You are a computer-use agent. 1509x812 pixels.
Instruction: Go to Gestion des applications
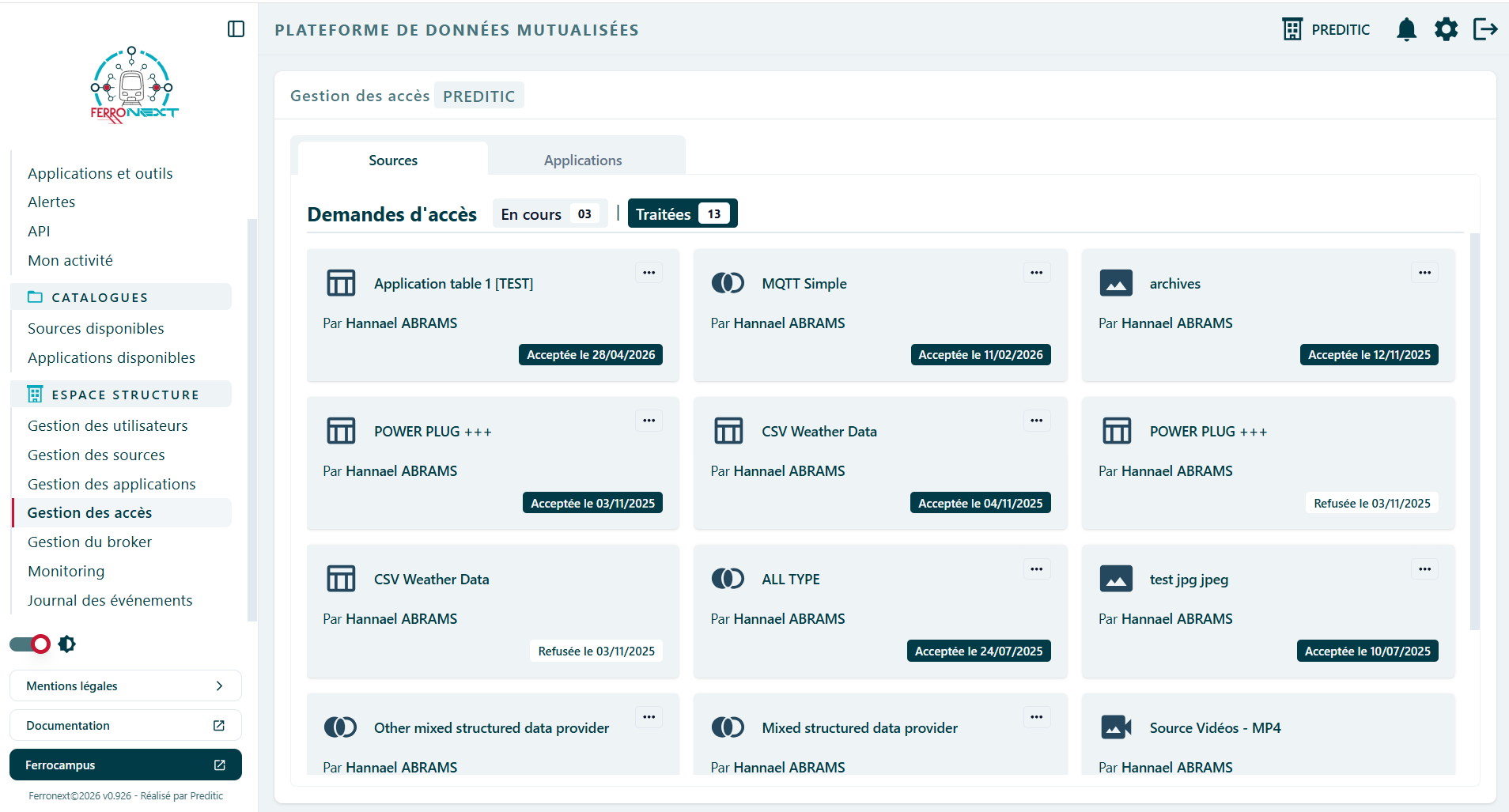pos(112,484)
